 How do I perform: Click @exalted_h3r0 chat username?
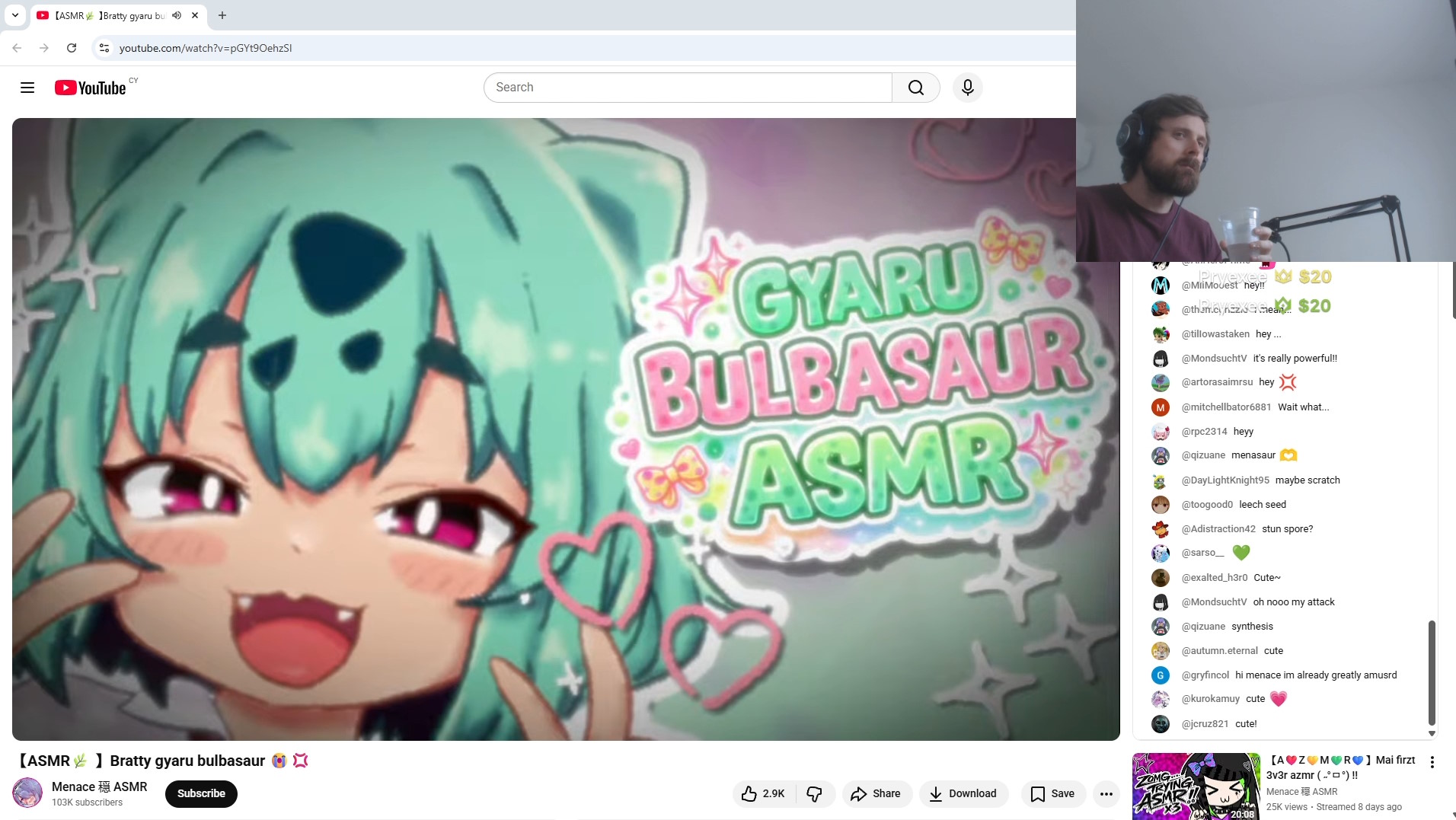pyautogui.click(x=1215, y=578)
